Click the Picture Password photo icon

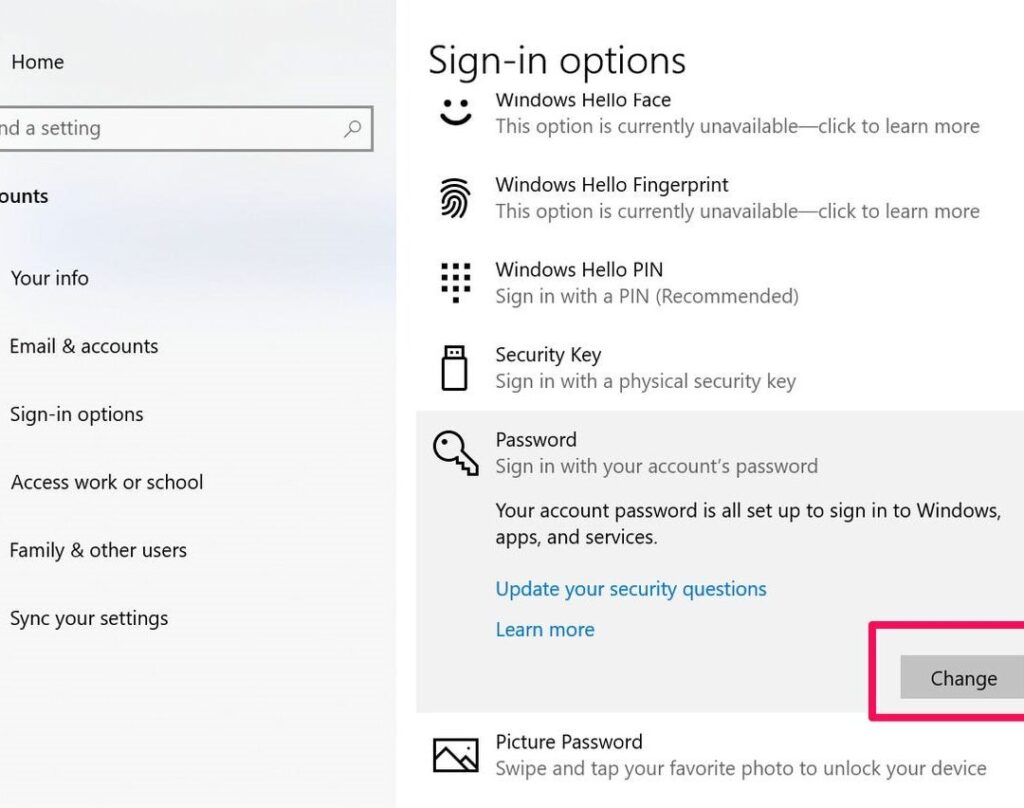pyautogui.click(x=455, y=754)
